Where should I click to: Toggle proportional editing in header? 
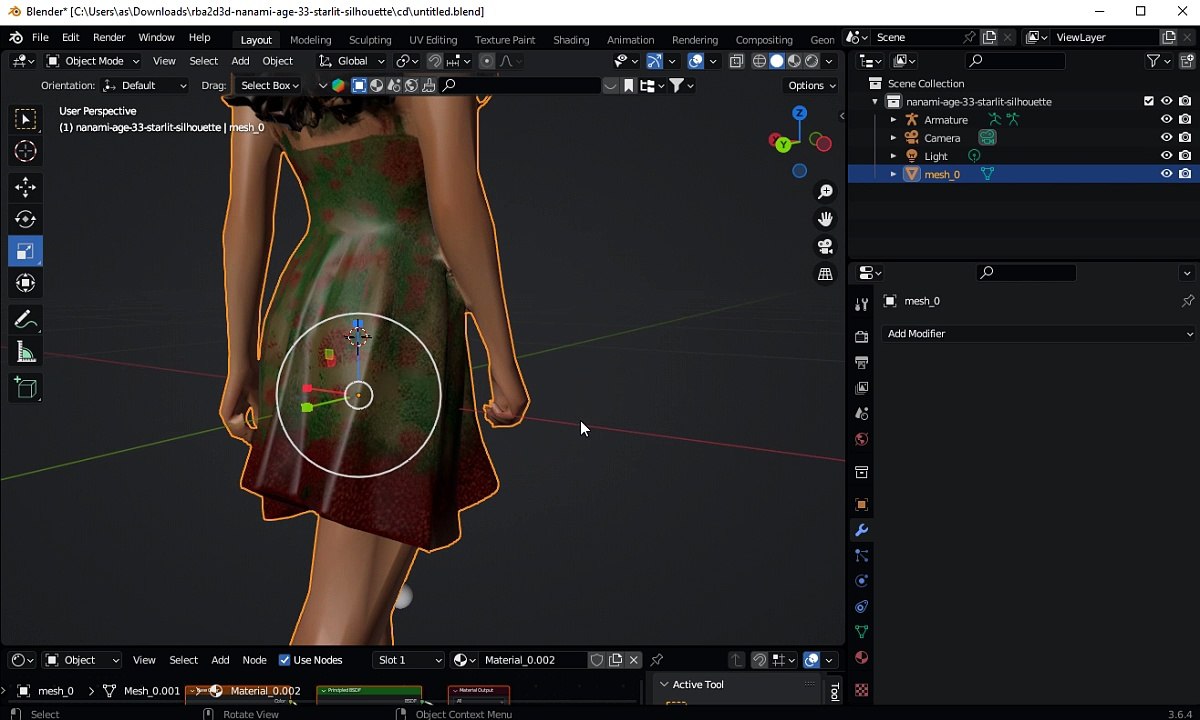click(x=487, y=61)
